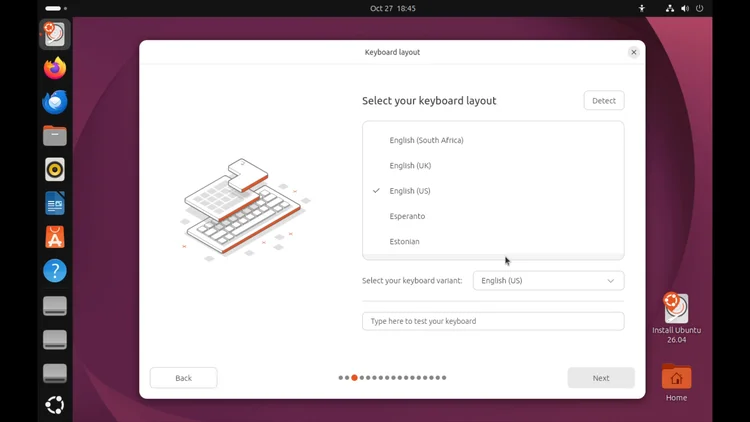Open the clock Oct 27 18:45 calendar
The image size is (750, 422).
[393, 8]
